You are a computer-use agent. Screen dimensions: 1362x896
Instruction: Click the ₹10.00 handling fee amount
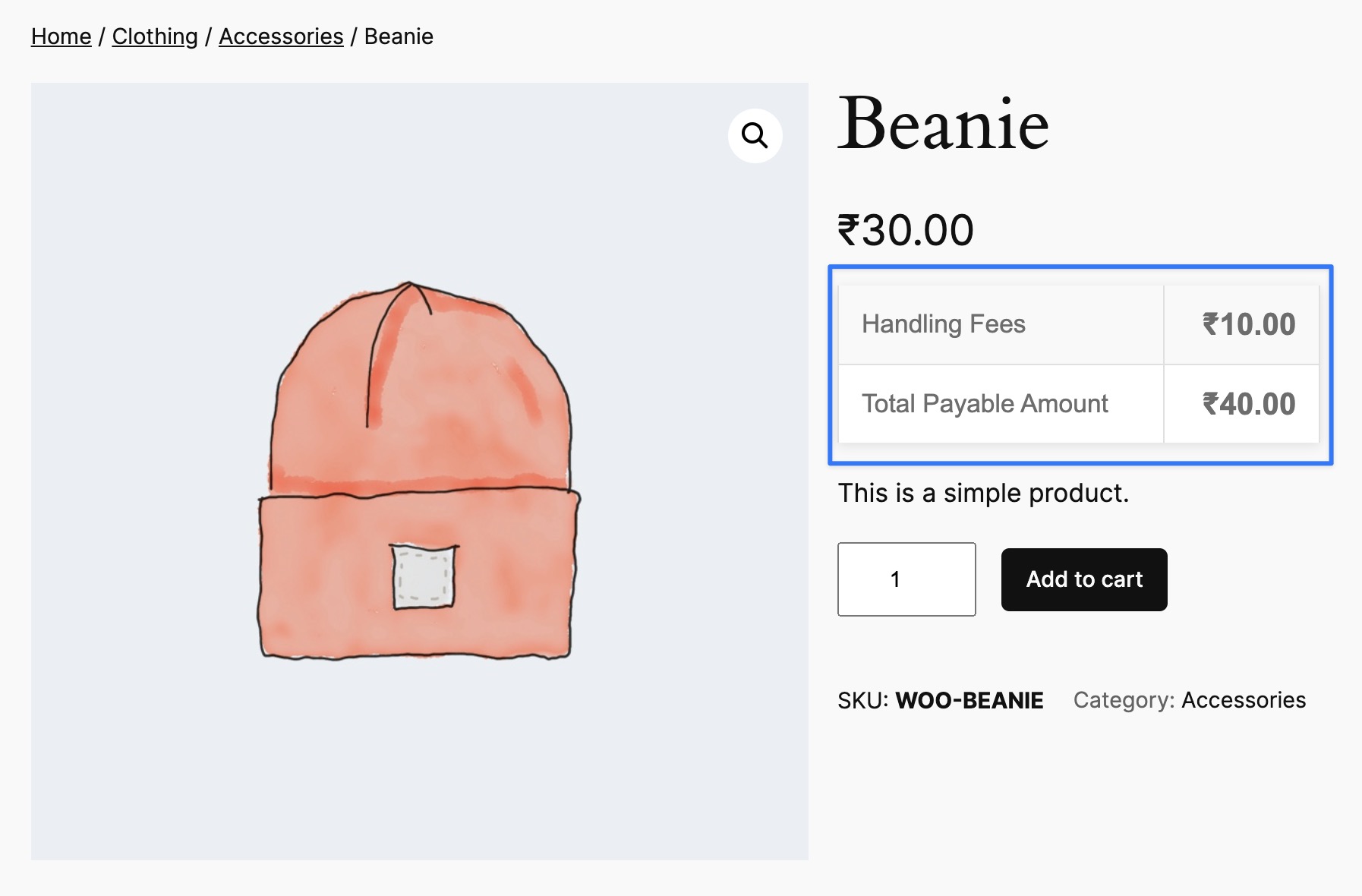pos(1249,324)
